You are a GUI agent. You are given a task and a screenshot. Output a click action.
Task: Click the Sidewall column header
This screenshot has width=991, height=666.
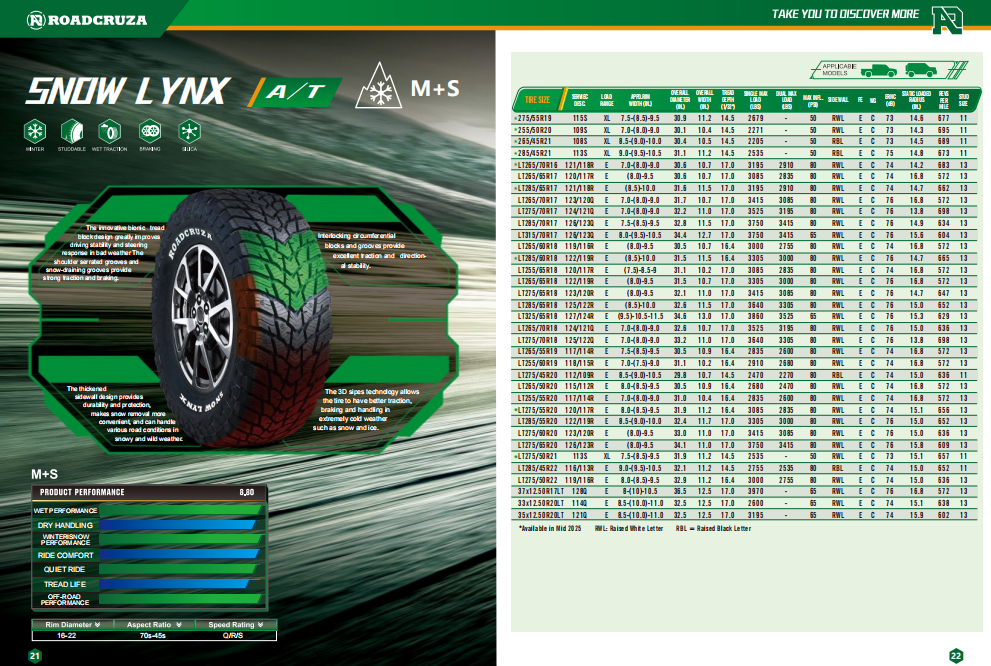click(838, 100)
